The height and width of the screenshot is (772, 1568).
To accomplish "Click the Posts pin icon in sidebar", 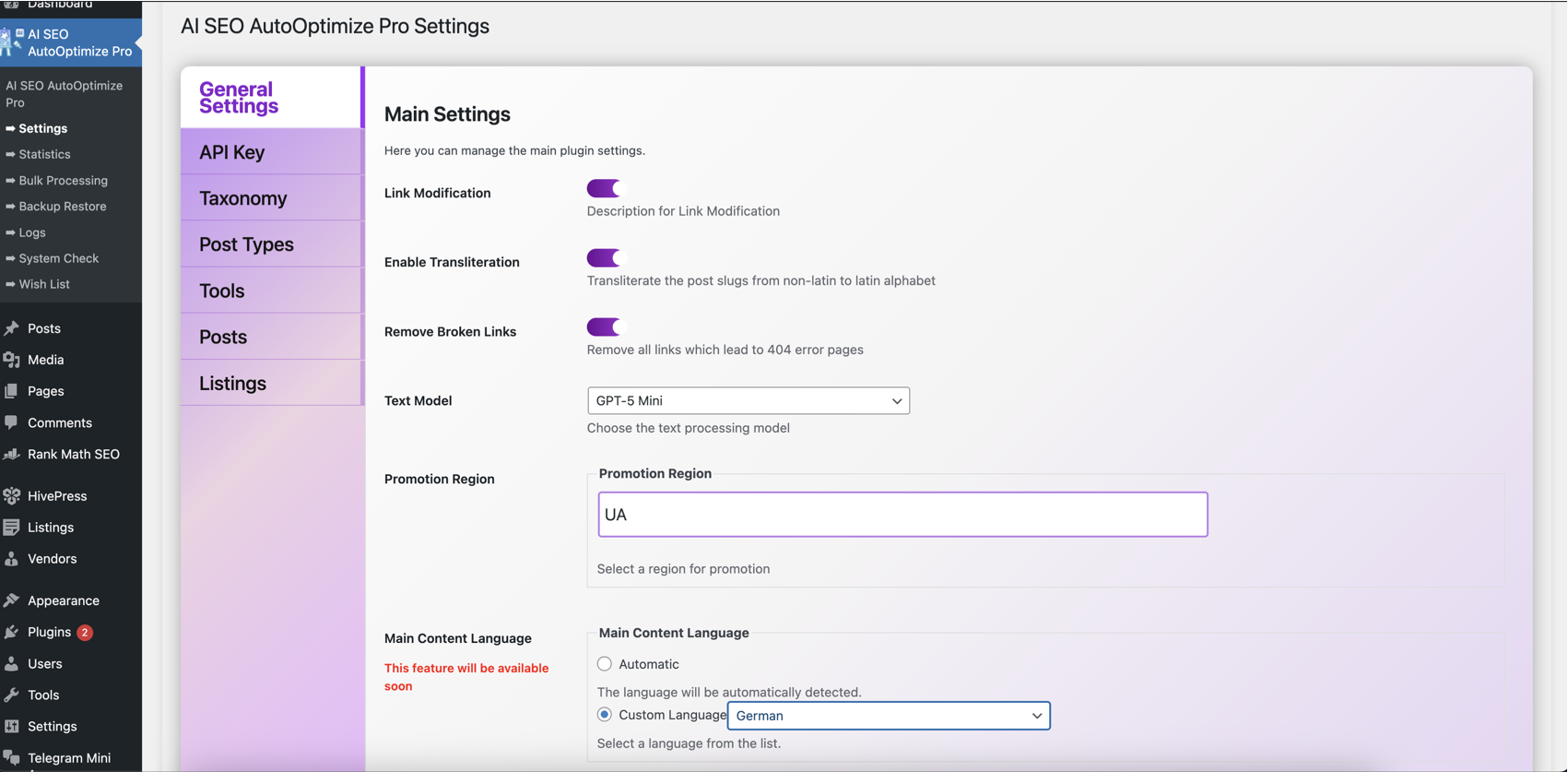I will 11,328.
